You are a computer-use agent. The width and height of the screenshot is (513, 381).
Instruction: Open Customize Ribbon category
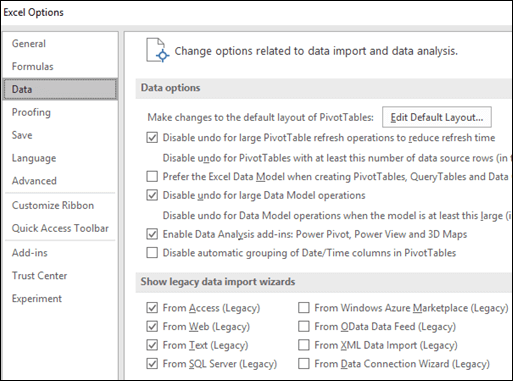[x=53, y=205]
